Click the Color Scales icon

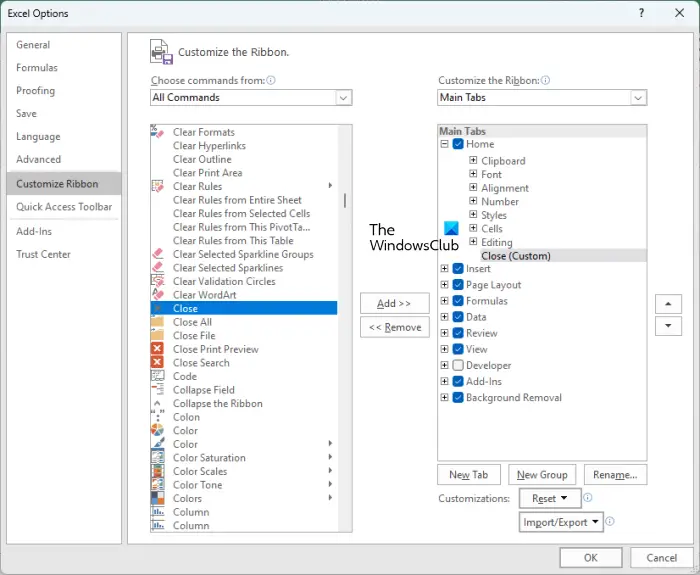click(x=157, y=471)
